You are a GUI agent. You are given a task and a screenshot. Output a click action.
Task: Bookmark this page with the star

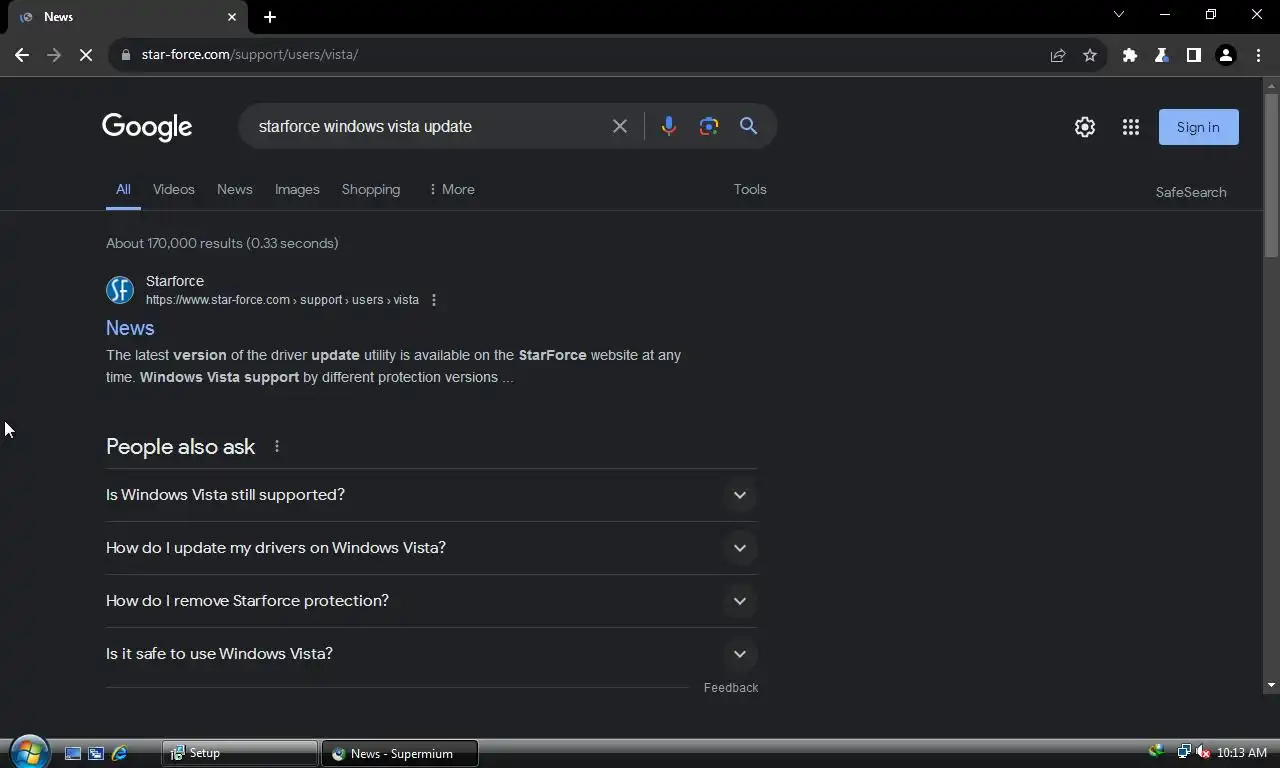1090,55
